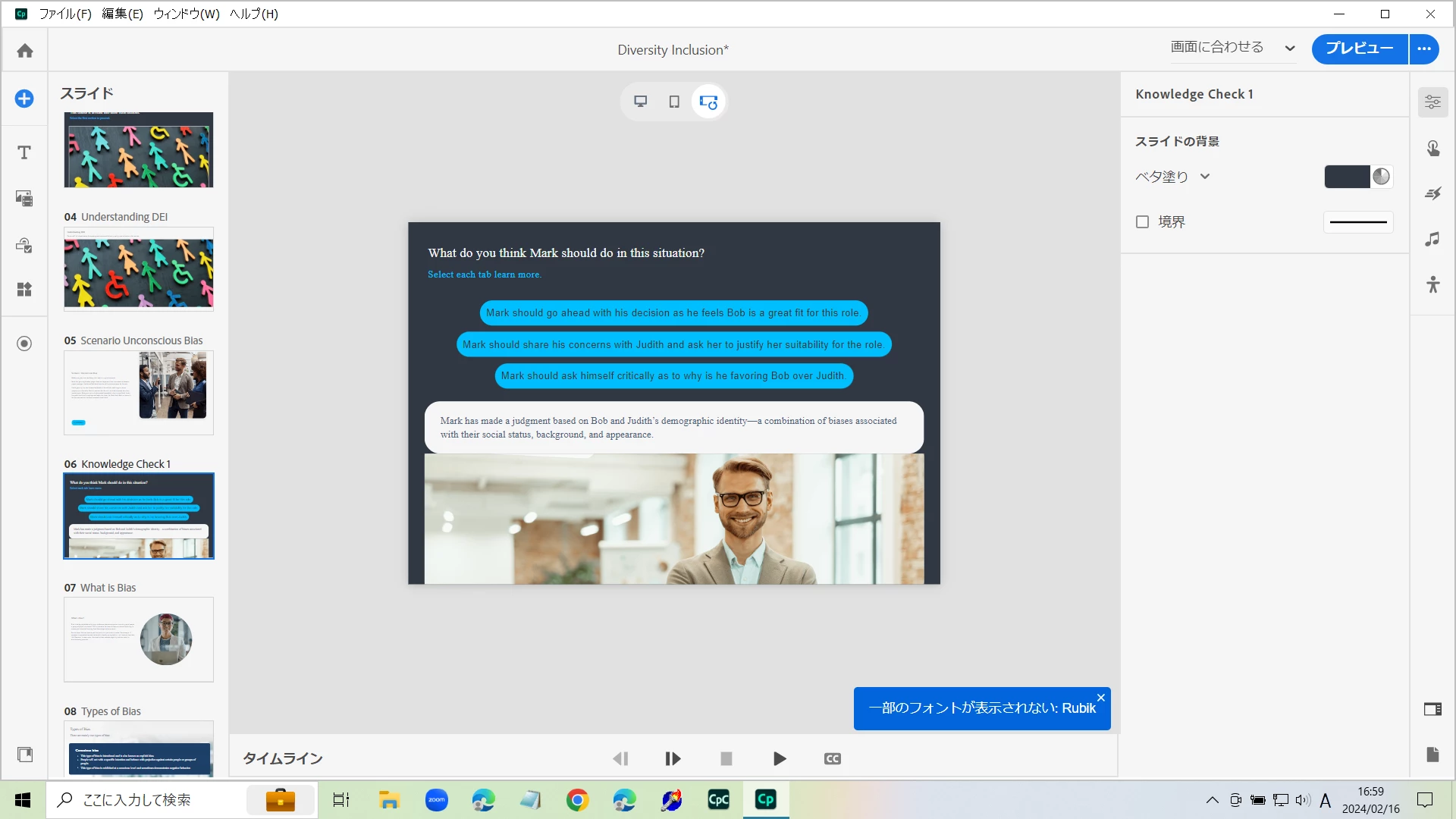Open the more options menu beside プレビュー

click(1424, 49)
